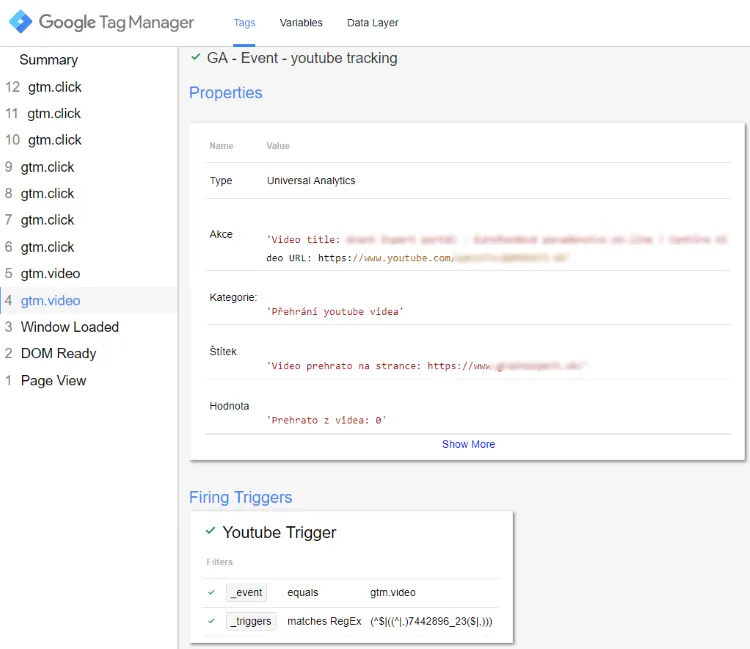Click the Type property name

tap(221, 180)
